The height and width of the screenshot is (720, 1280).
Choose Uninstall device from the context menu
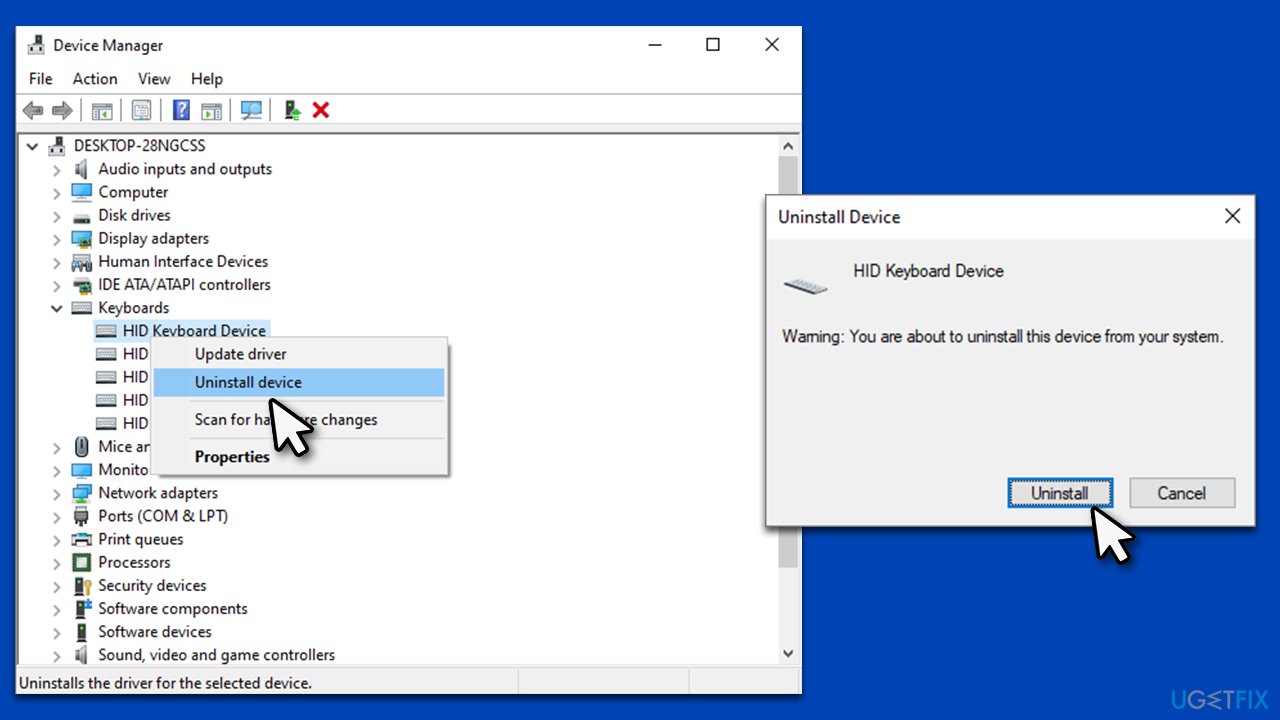(x=248, y=382)
